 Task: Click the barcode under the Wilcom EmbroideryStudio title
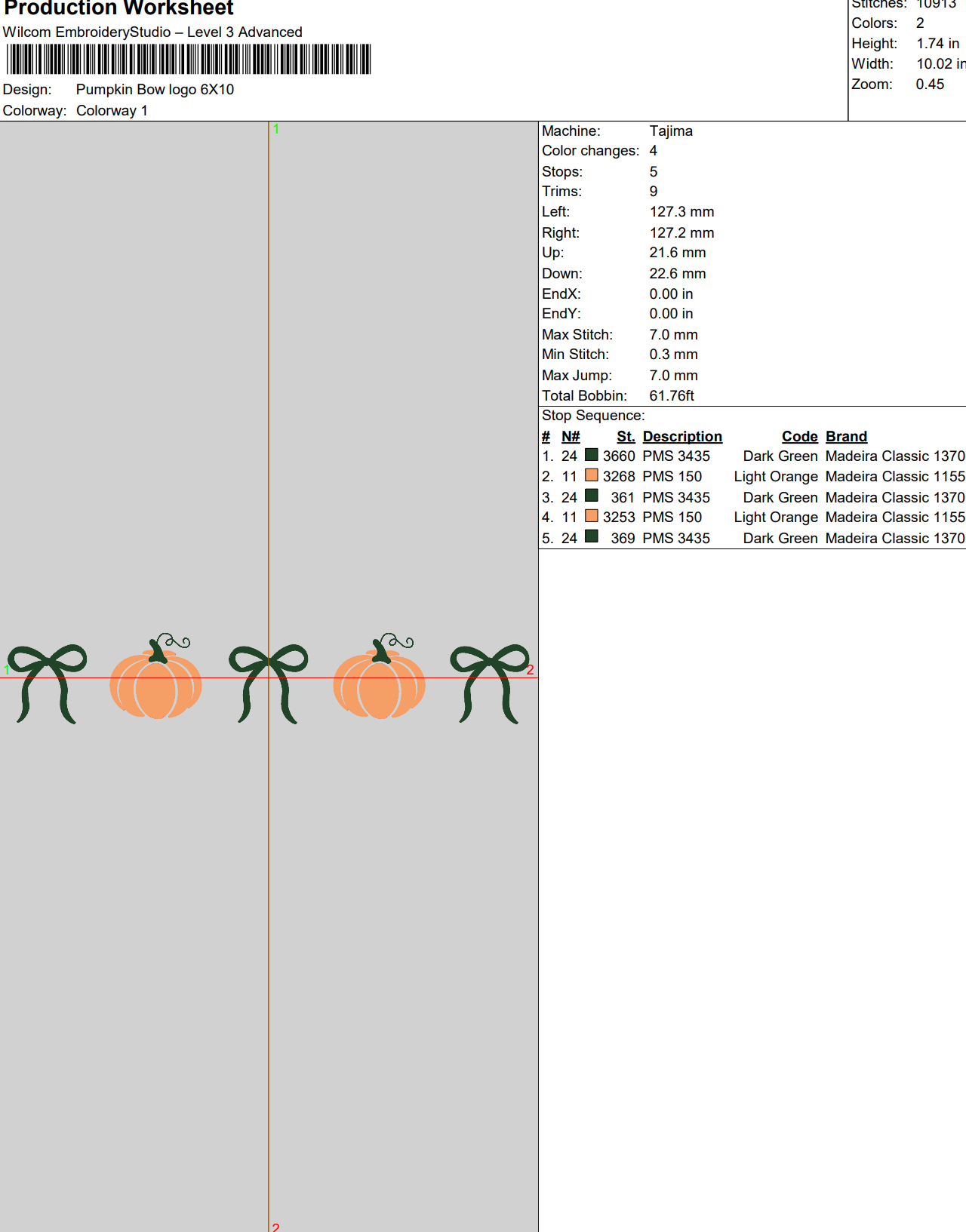(x=189, y=60)
